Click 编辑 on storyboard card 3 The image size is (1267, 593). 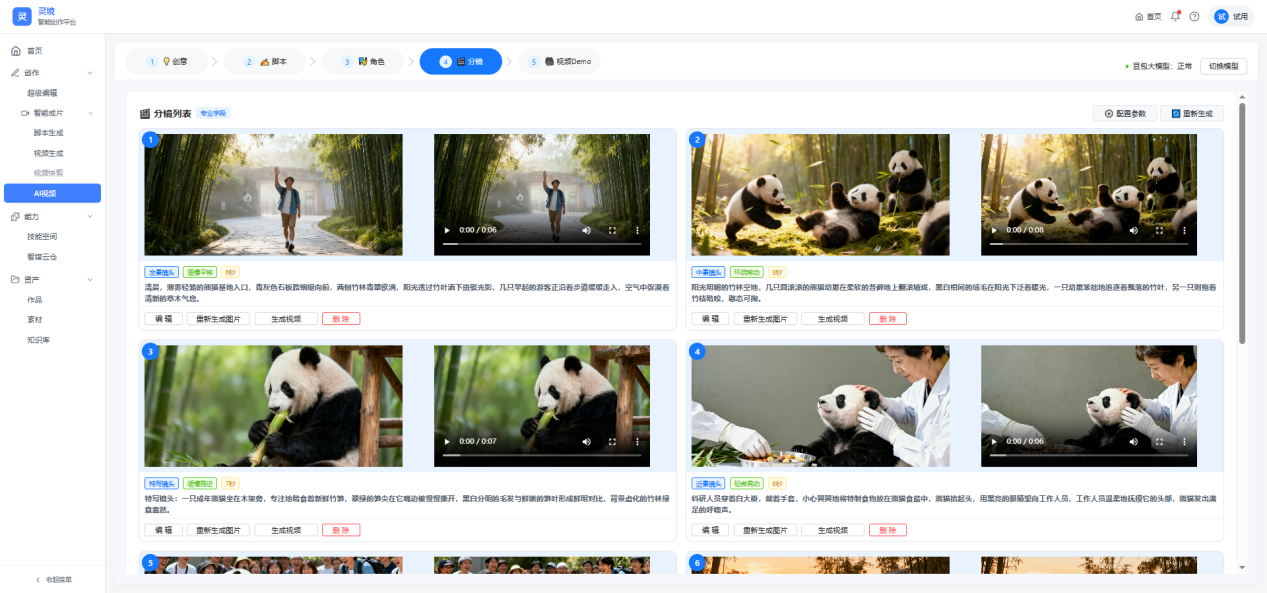click(x=163, y=530)
